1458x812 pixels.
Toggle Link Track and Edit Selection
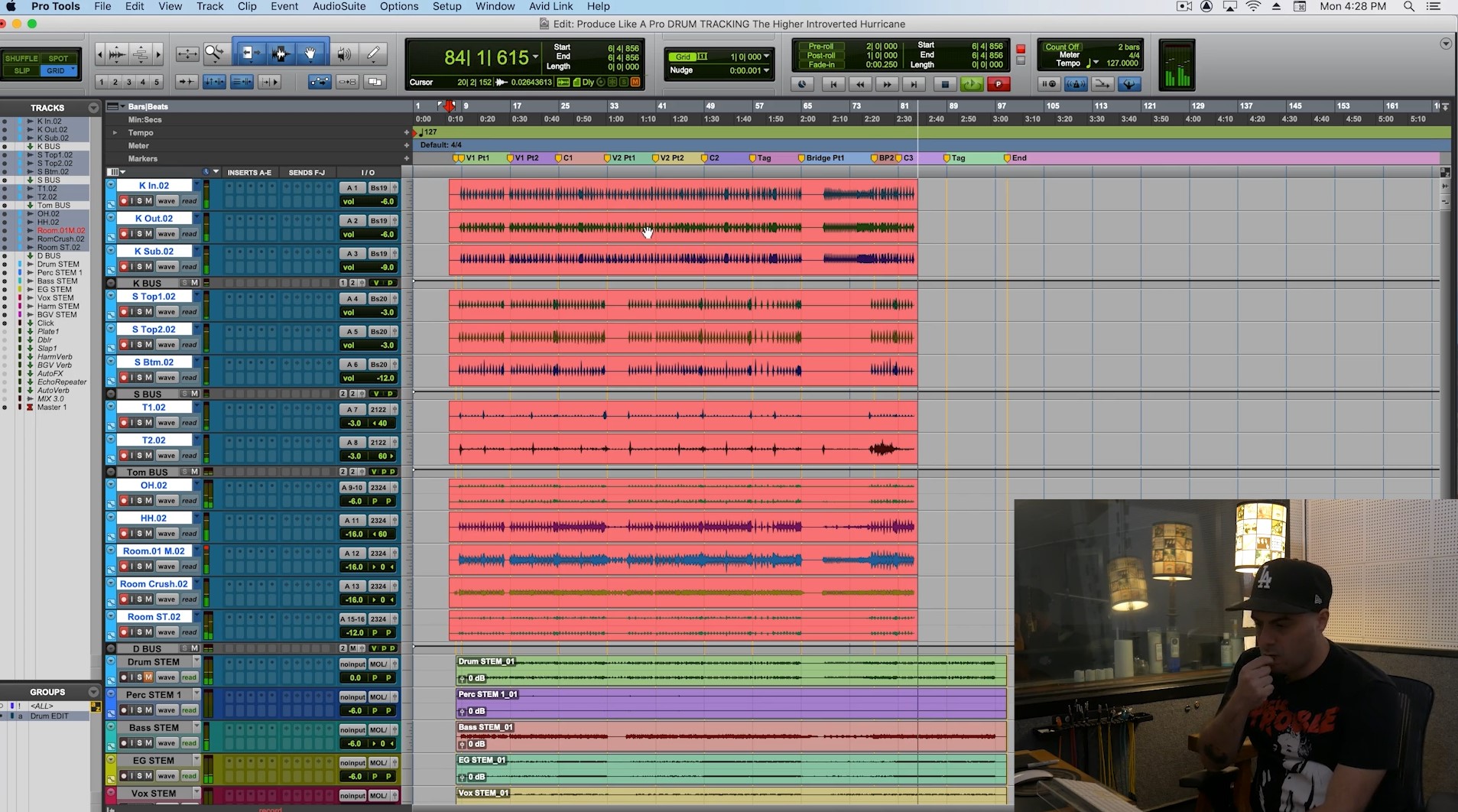(x=242, y=82)
